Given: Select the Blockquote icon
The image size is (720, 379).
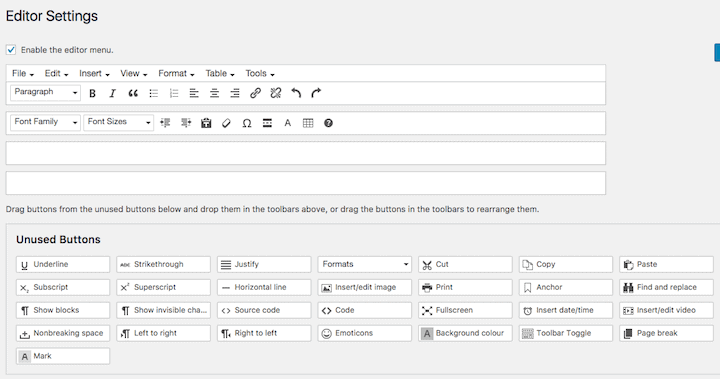Looking at the screenshot, I should click(133, 93).
